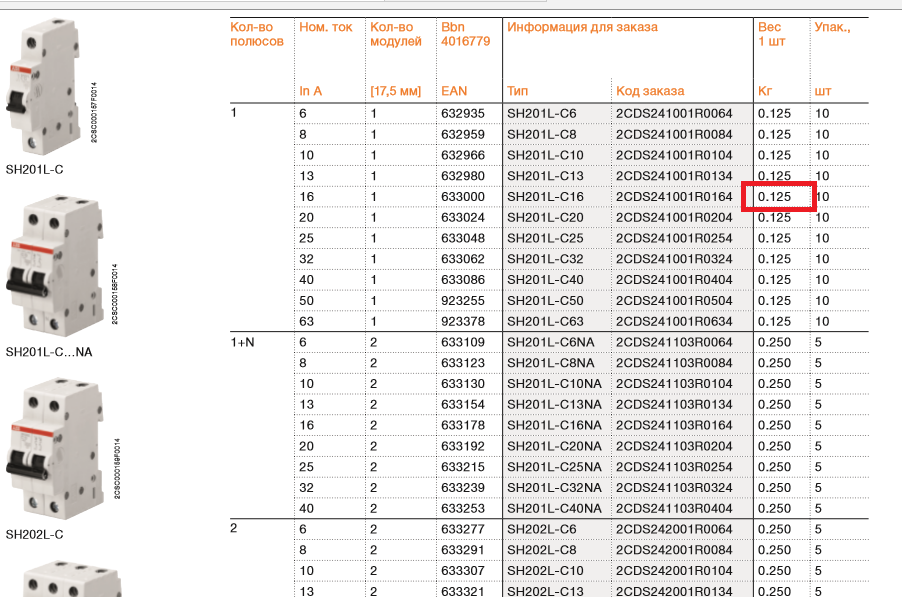This screenshot has width=902, height=597.
Task: Select order code 2CDS241001R0324
Action: (x=674, y=259)
